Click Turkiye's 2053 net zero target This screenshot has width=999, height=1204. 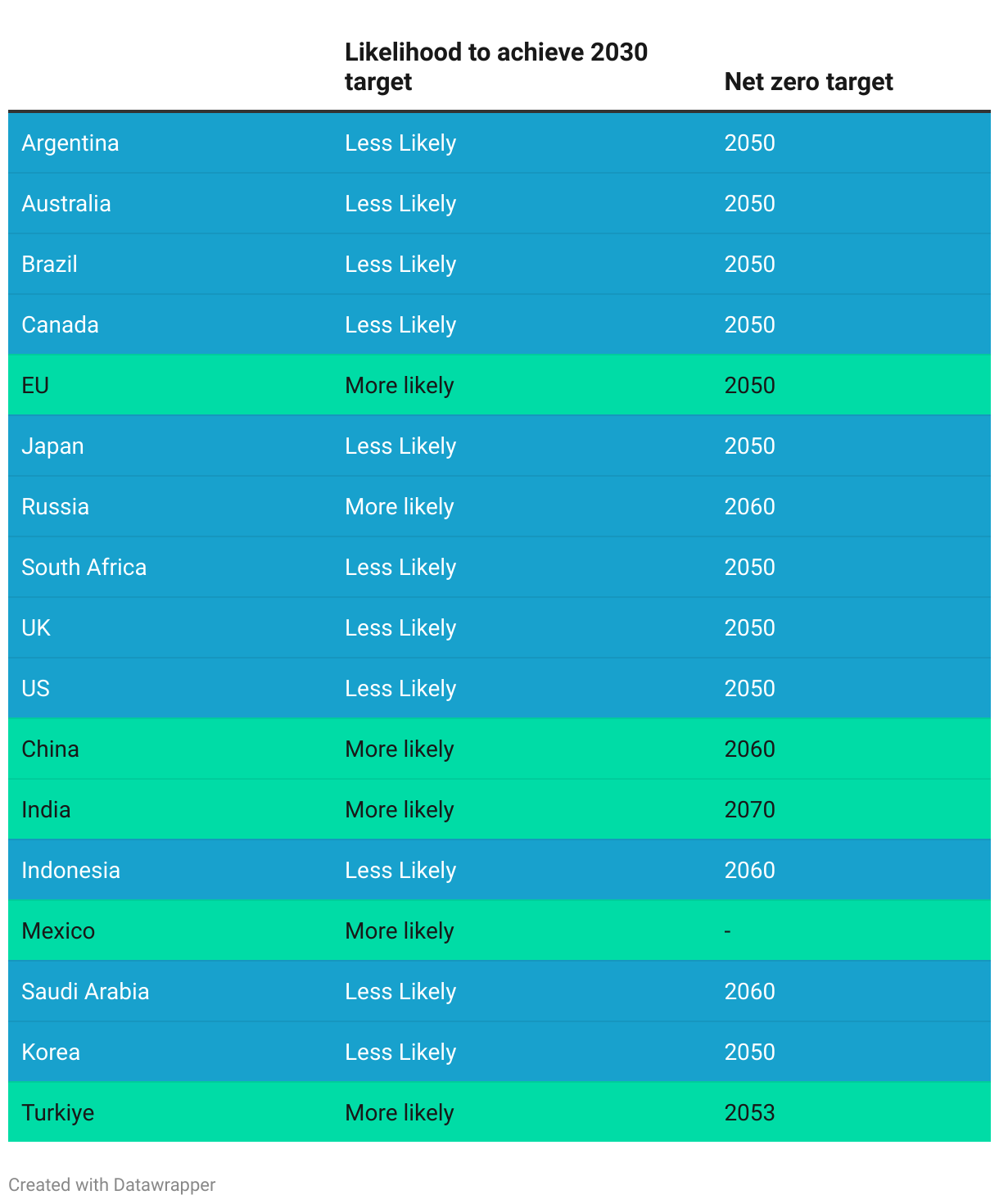(x=750, y=1113)
